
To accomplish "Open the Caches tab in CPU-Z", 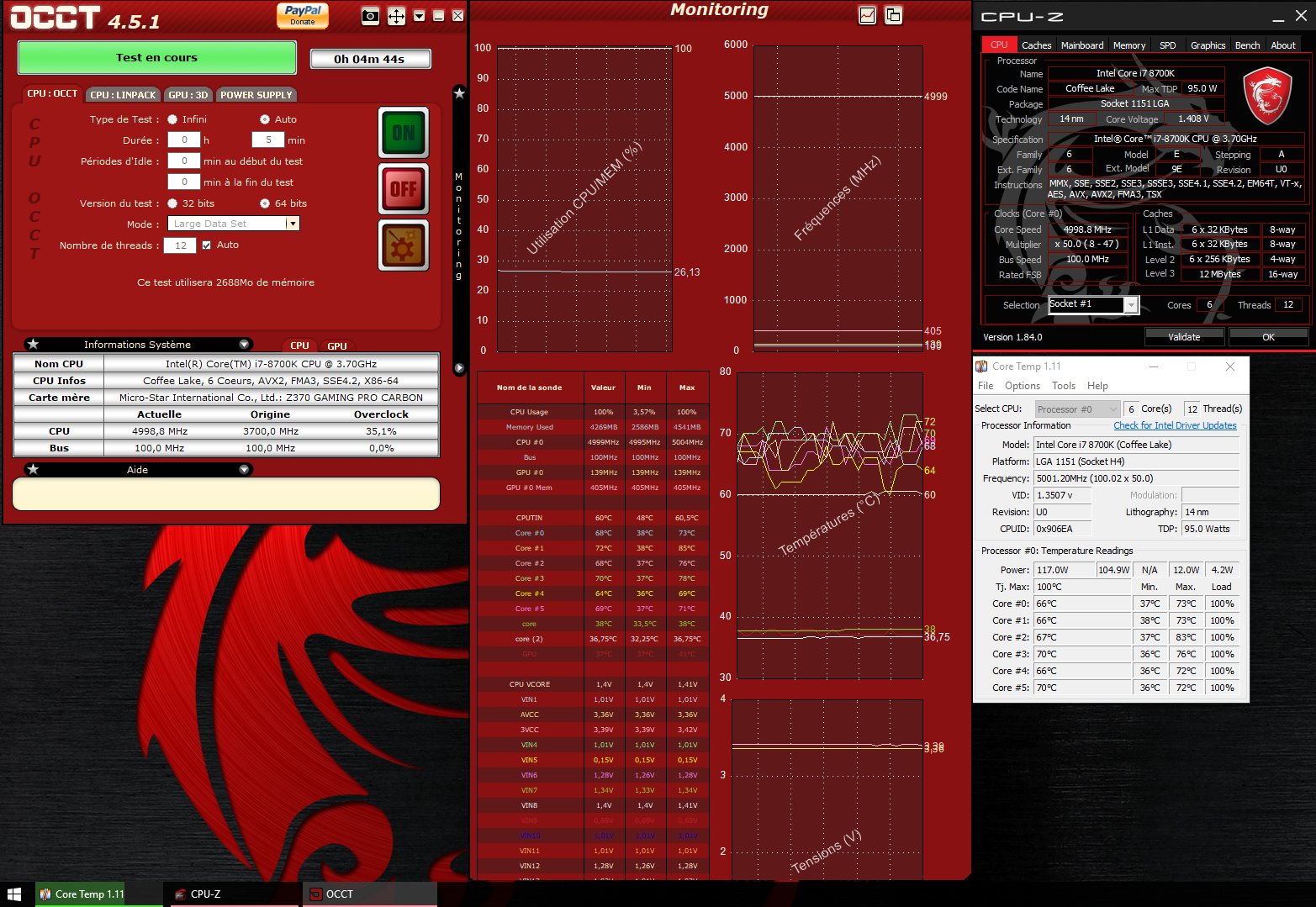I will pos(1036,45).
